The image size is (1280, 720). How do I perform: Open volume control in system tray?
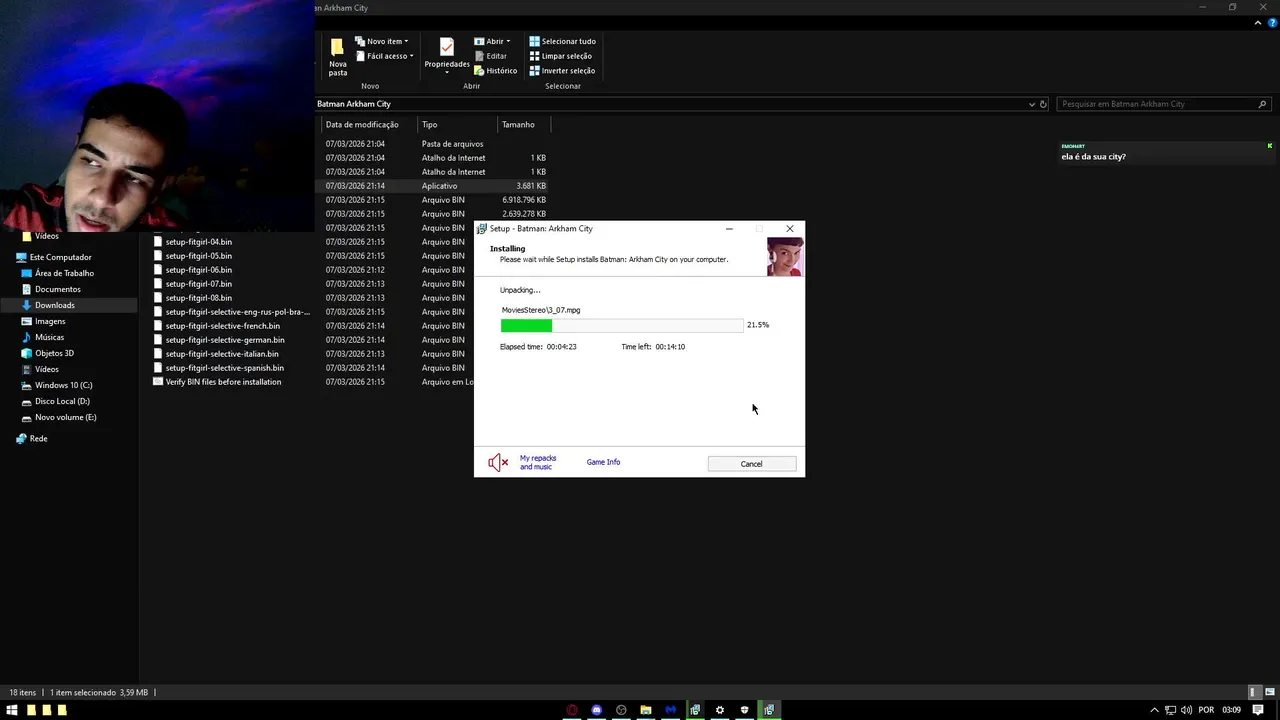coord(1186,710)
